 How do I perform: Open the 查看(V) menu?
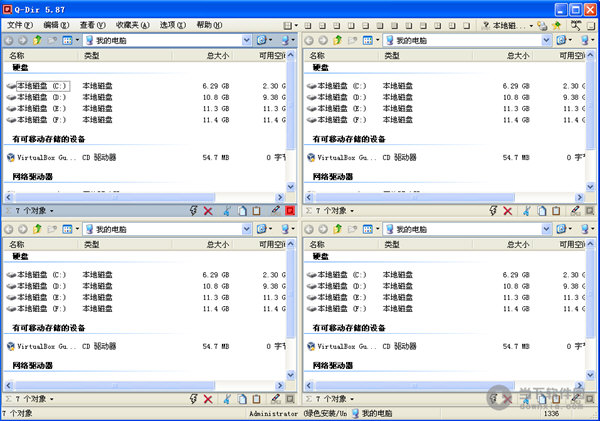(x=93, y=25)
